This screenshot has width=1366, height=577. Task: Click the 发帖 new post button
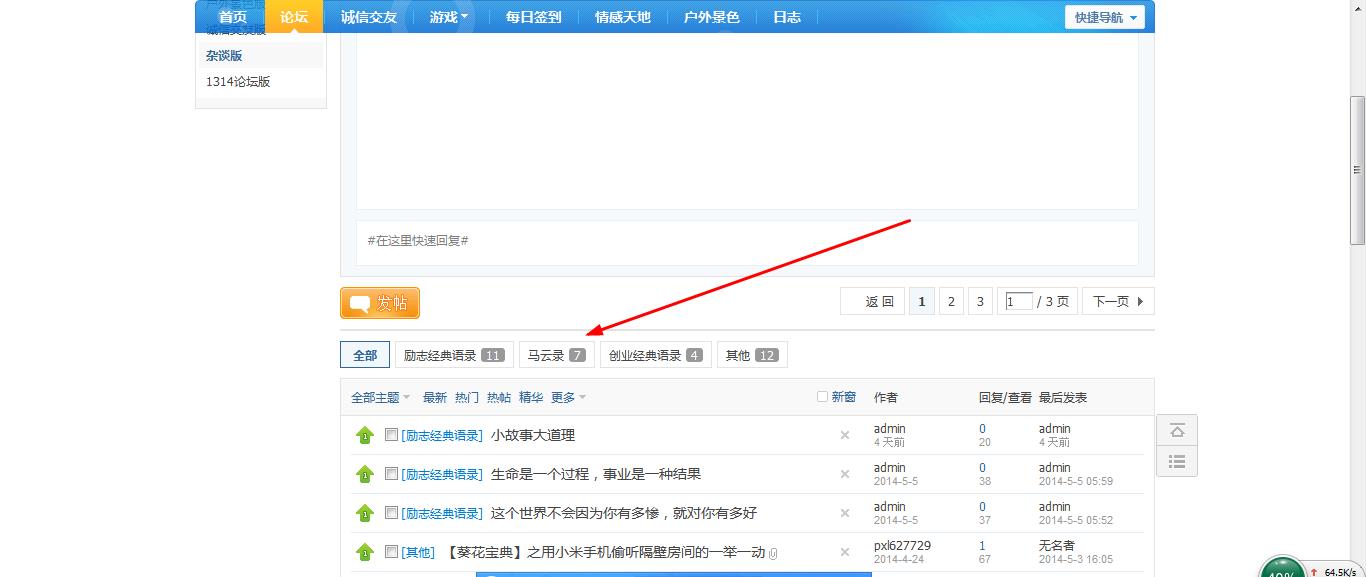point(380,303)
